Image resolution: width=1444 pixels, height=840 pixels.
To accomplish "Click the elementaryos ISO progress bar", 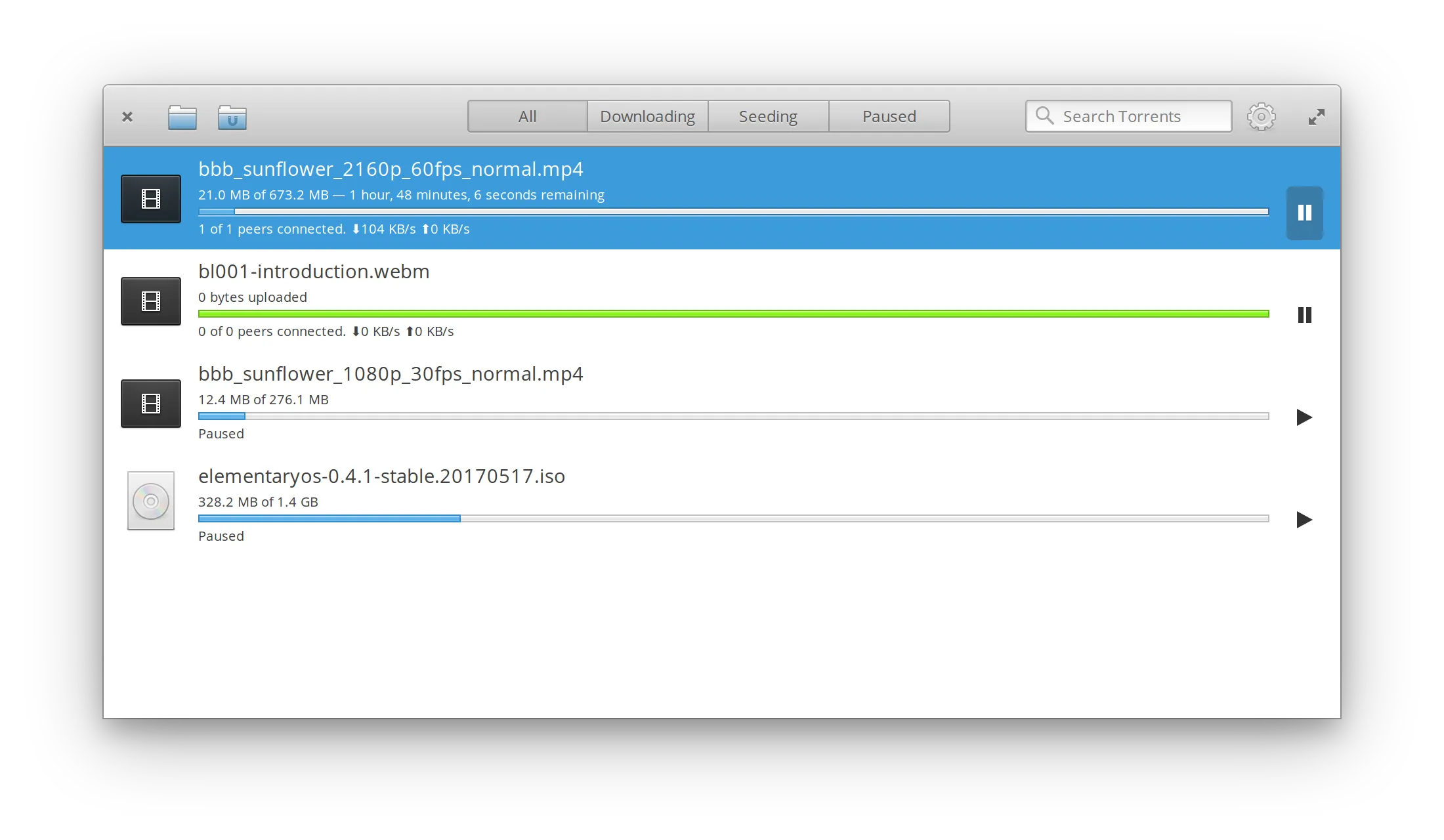I will (733, 518).
